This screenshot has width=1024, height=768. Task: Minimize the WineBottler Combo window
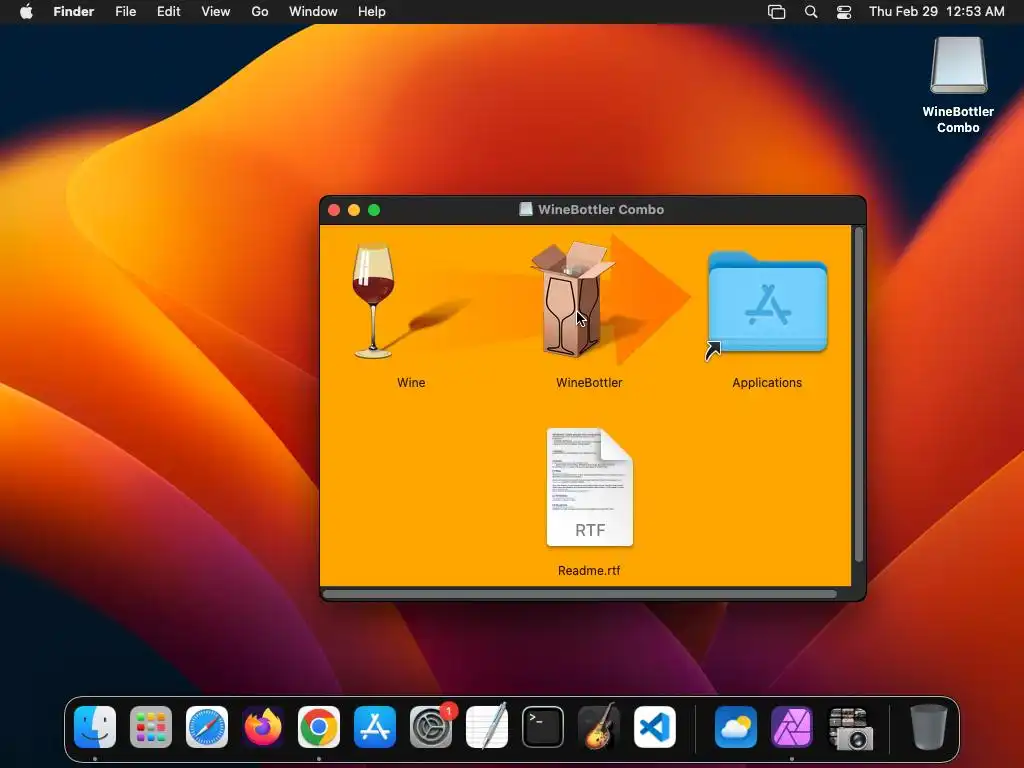pos(354,210)
